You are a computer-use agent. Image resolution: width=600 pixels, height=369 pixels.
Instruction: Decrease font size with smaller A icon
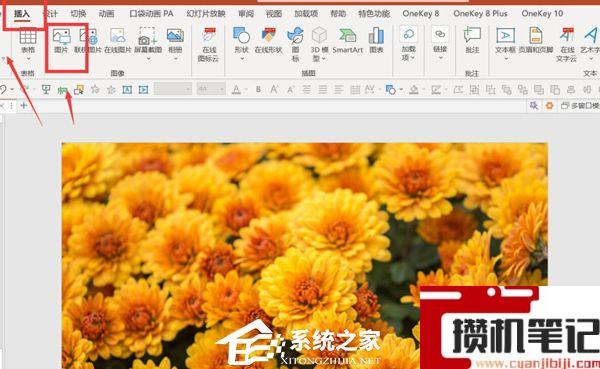pos(290,90)
